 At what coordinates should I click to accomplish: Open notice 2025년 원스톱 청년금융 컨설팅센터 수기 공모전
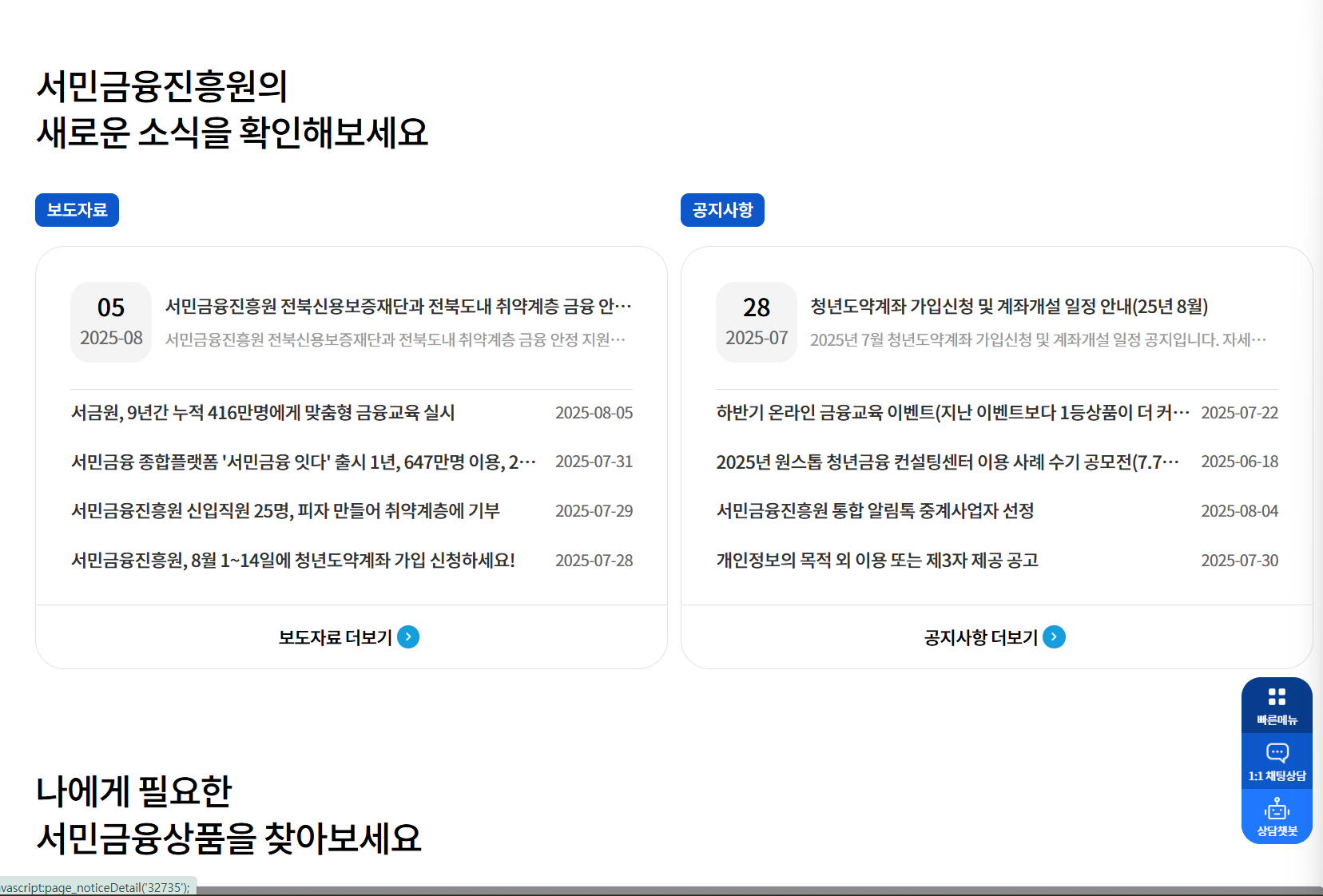(948, 462)
